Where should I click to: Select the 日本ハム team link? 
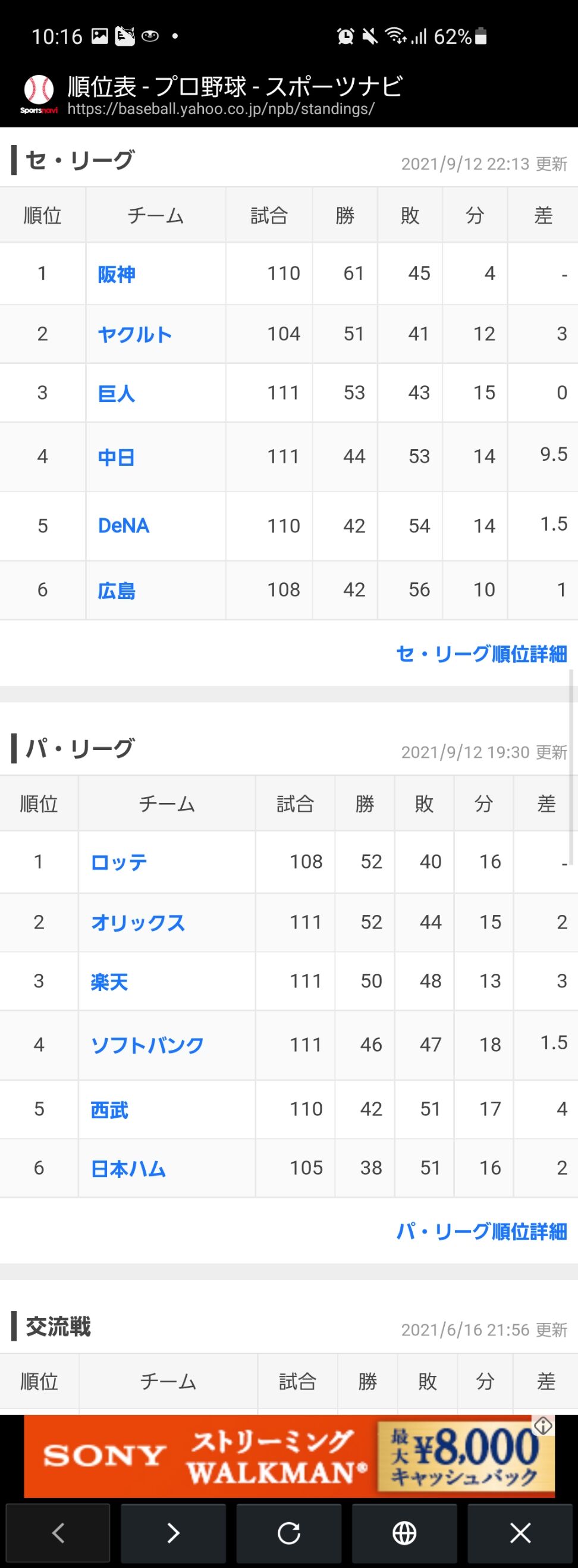[128, 1168]
